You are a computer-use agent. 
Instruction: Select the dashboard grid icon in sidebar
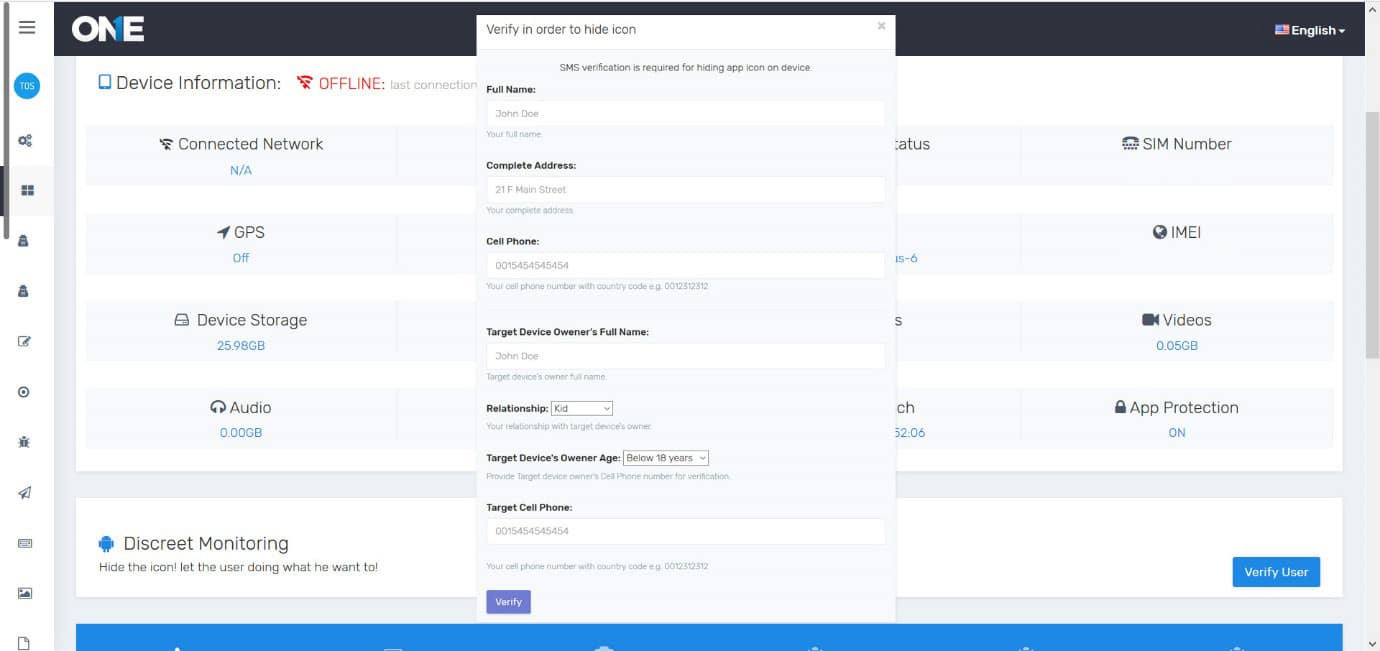click(27, 190)
